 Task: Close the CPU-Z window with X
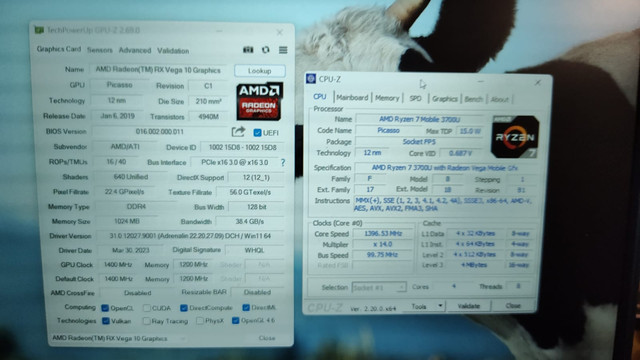point(538,82)
